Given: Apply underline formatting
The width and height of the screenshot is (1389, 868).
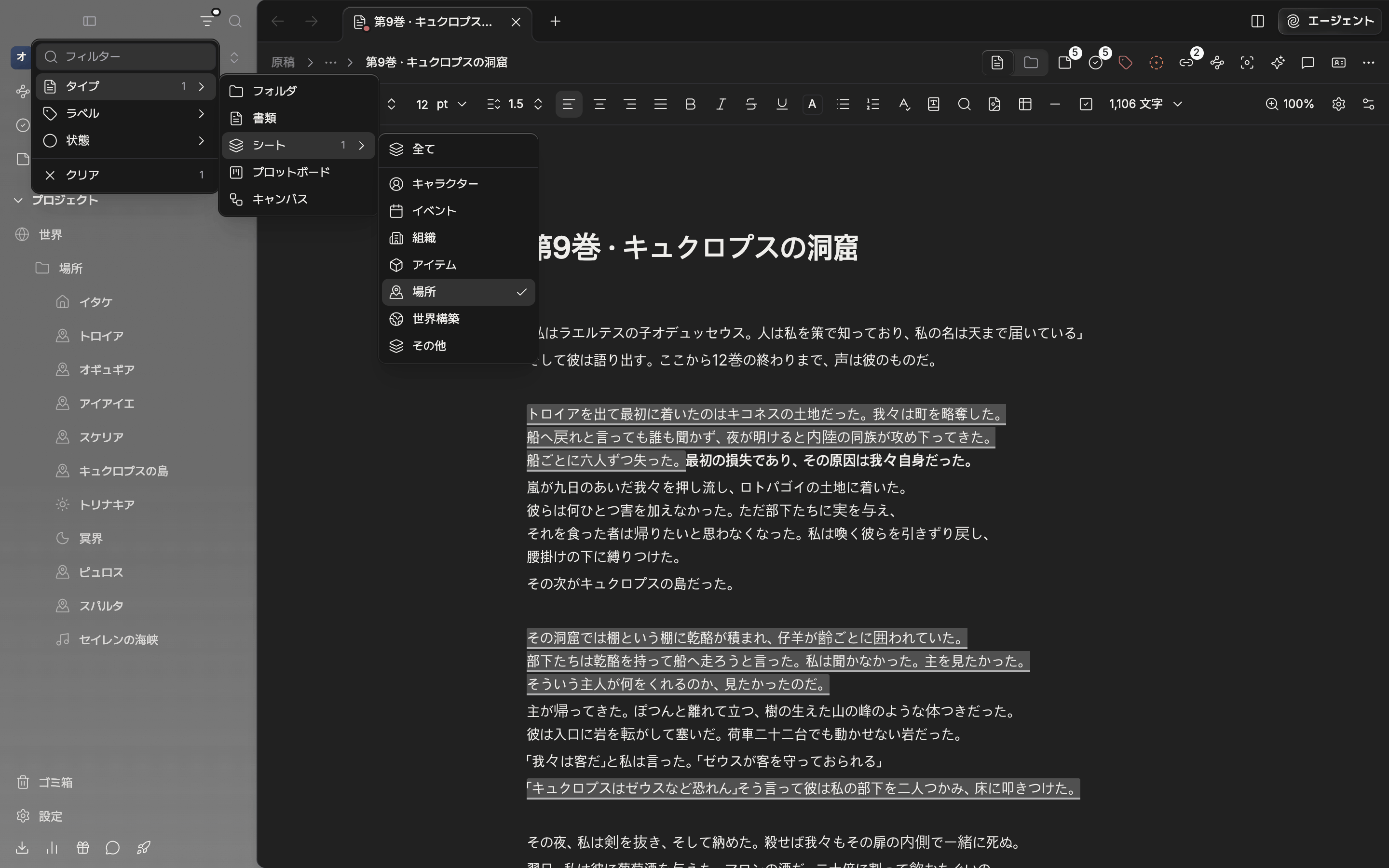Looking at the screenshot, I should point(781,104).
